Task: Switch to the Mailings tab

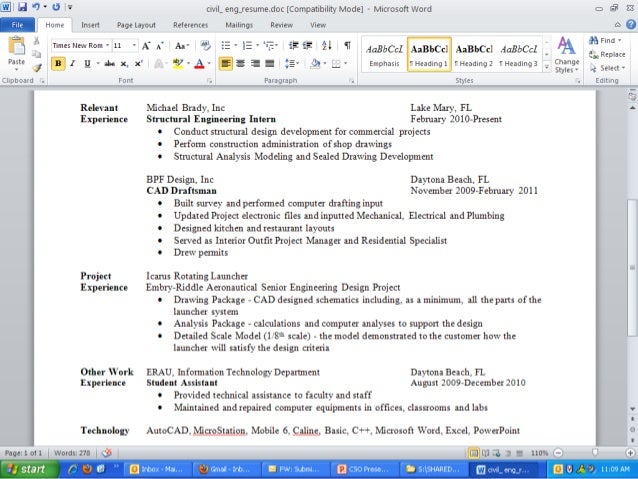Action: (239, 25)
